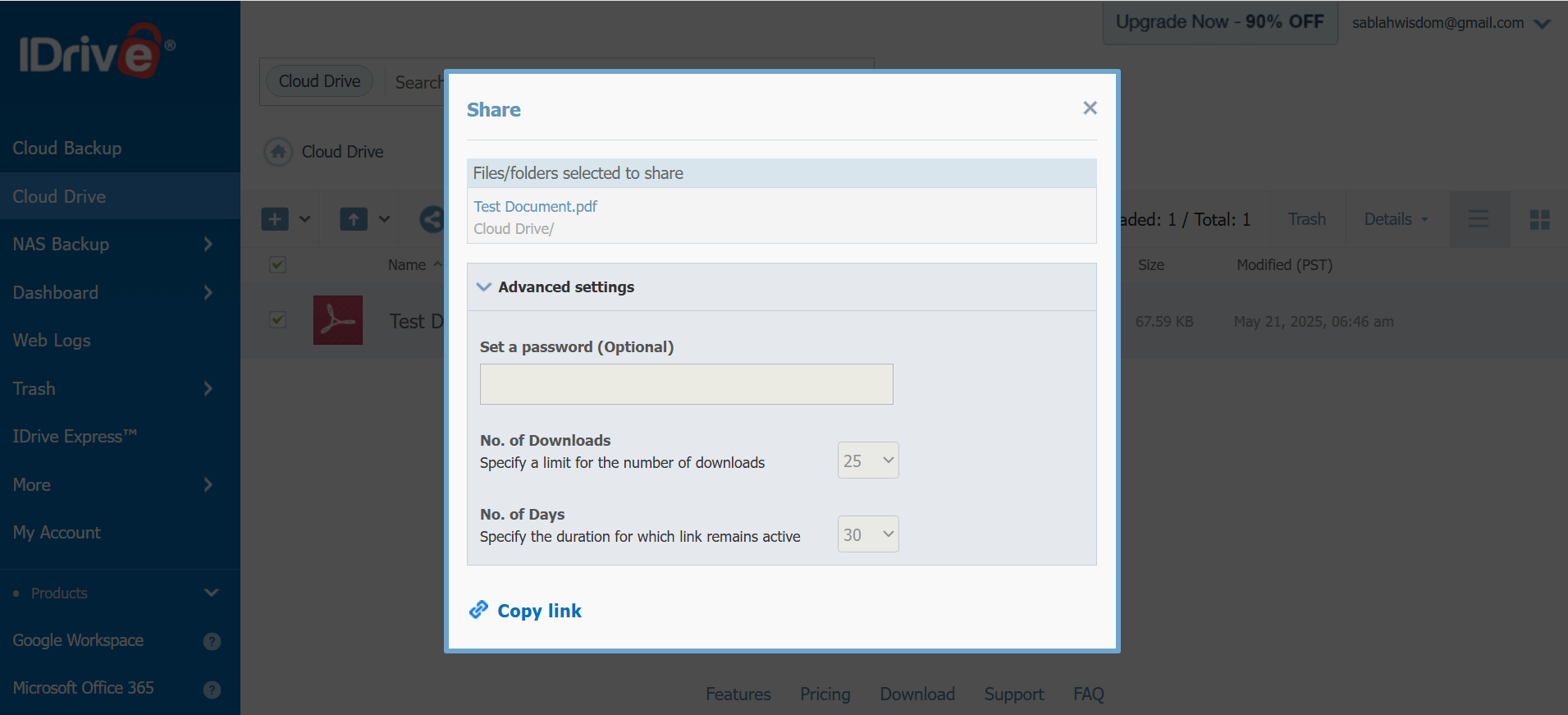Copy the share link
The image size is (1568, 715).
point(539,611)
